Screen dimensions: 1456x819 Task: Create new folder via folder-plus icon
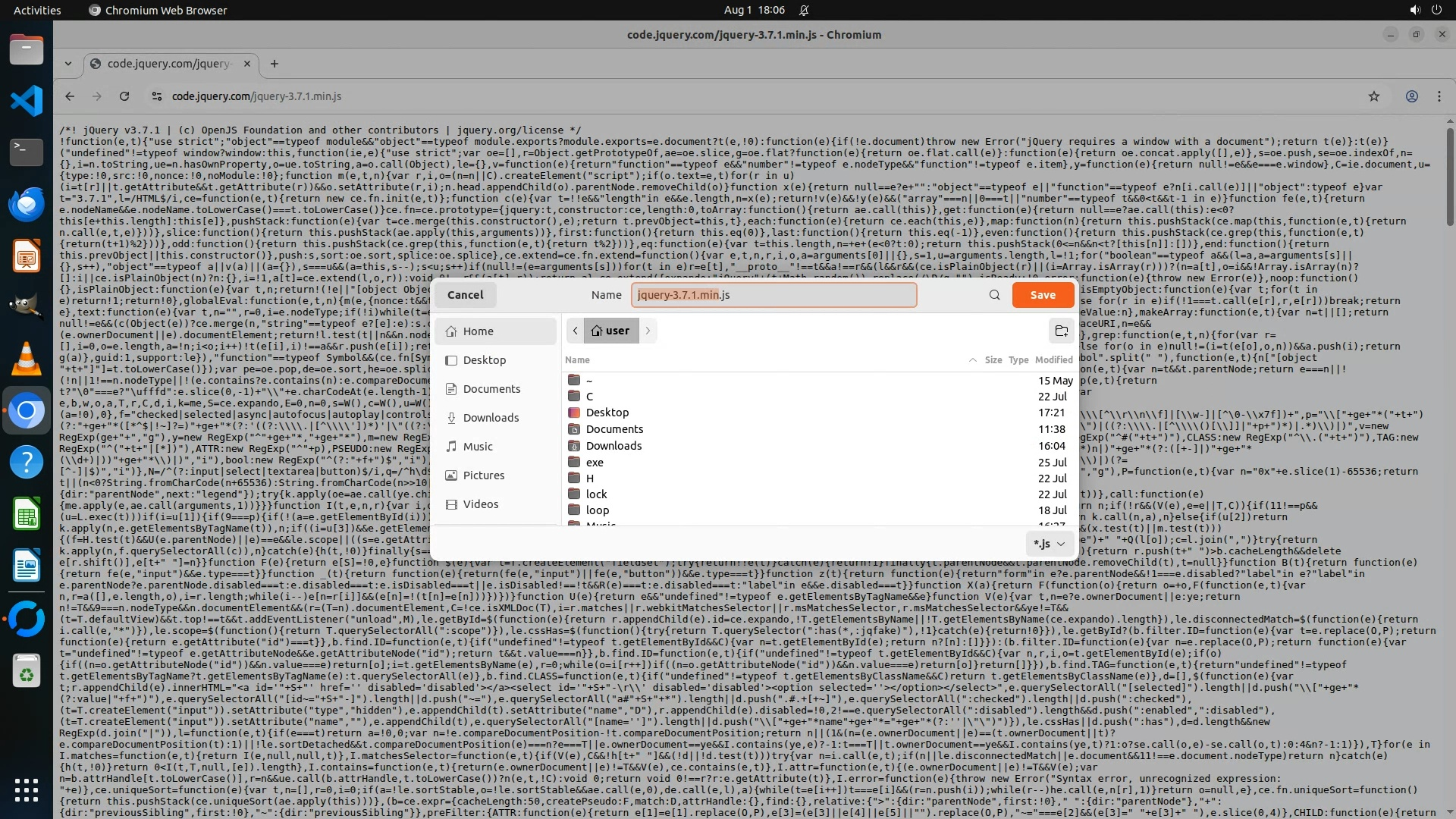(x=1061, y=331)
